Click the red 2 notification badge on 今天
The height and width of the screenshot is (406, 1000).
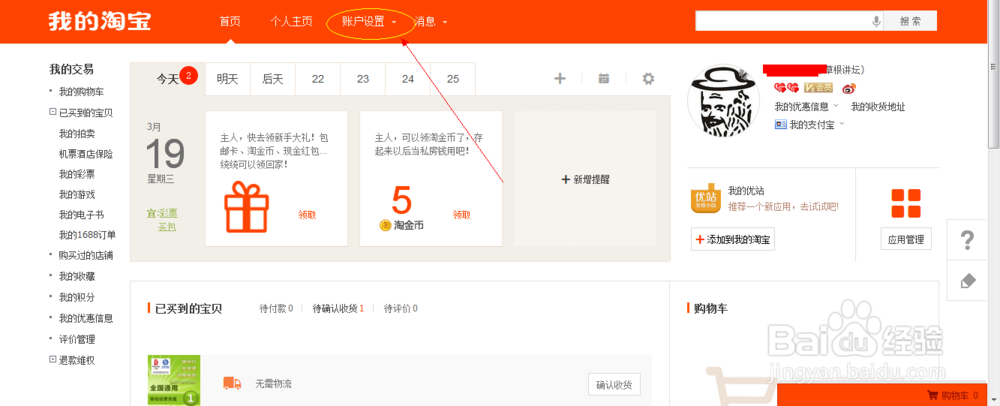189,76
